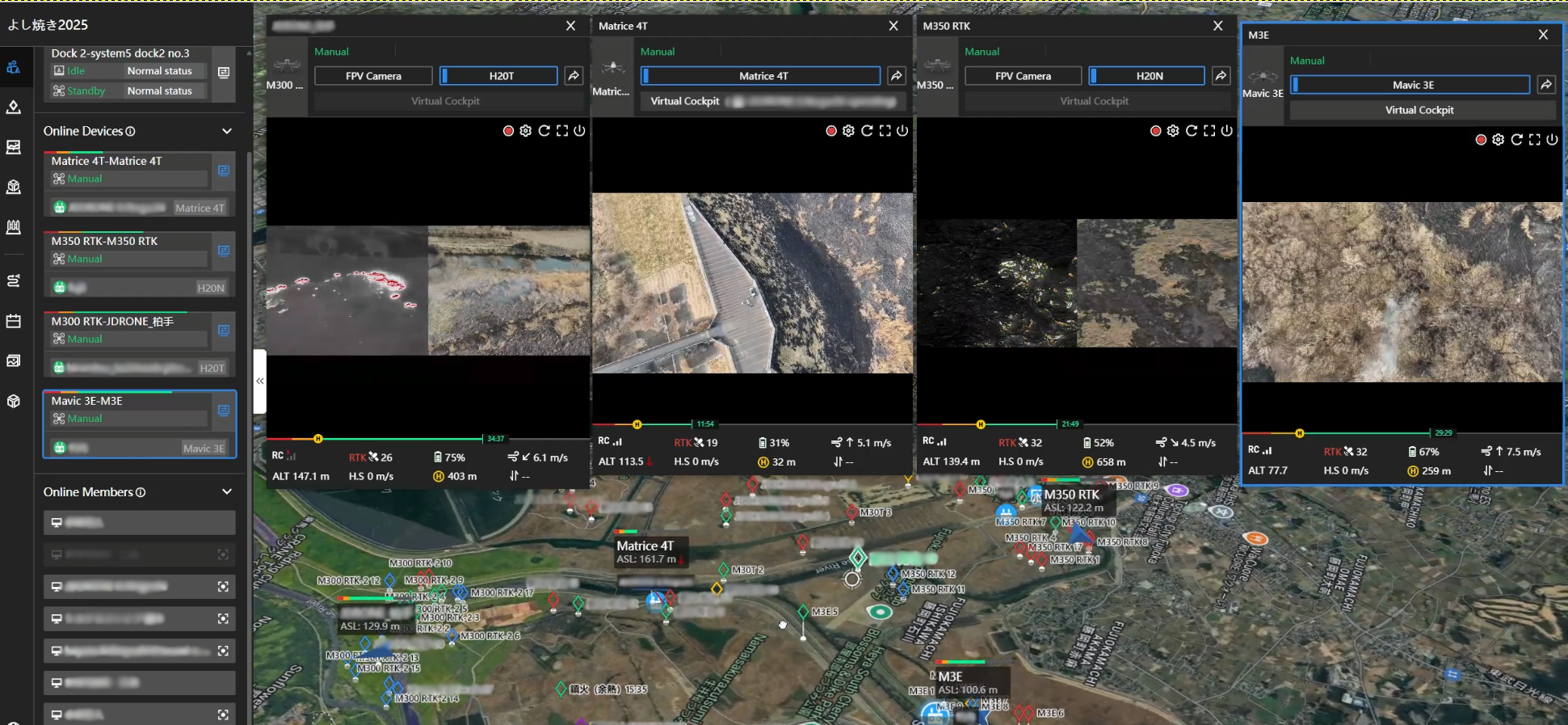Open Dock 2-system5 details panel icon
Screen dimensions: 1568x725
[x=224, y=73]
